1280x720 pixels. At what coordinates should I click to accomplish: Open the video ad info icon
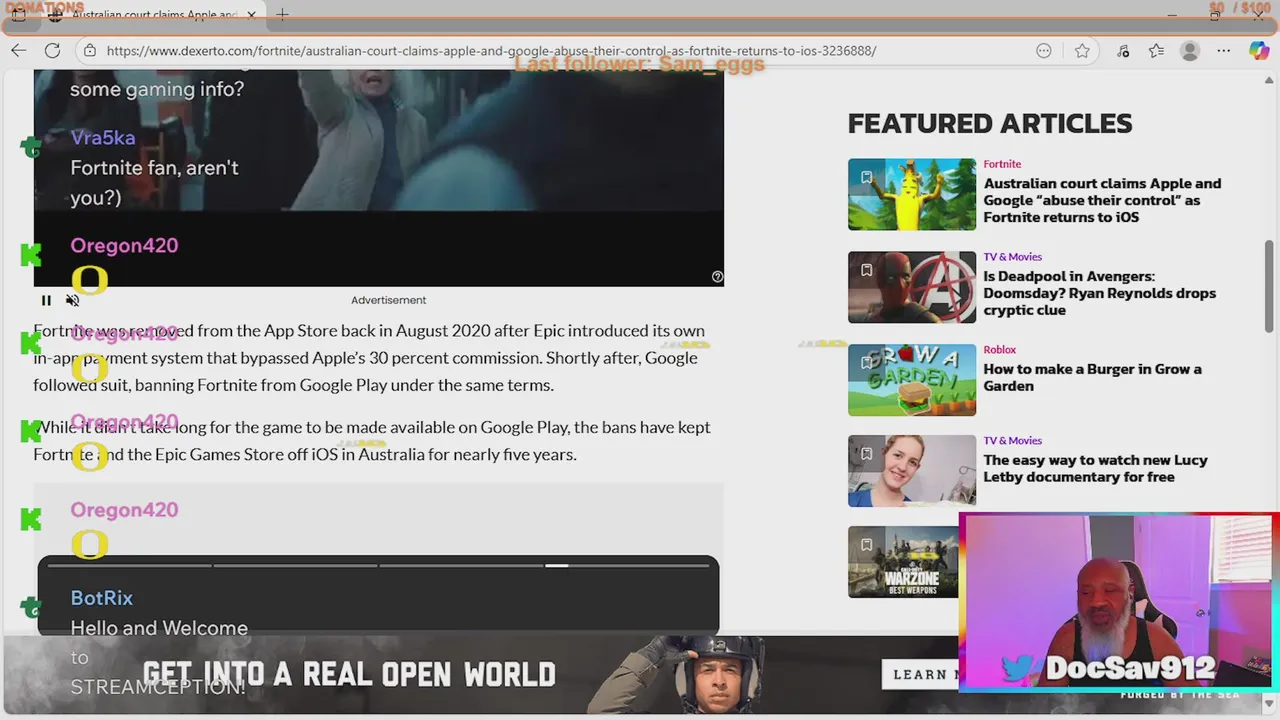(717, 277)
